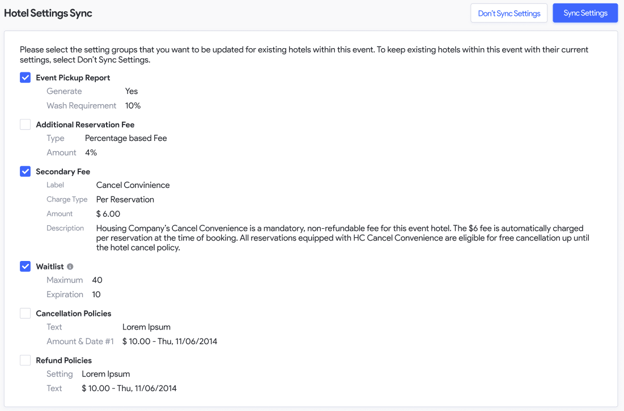Screen dimensions: 624x411
Task: Uncheck the Event Pickup Report checkbox
Action: 25,78
